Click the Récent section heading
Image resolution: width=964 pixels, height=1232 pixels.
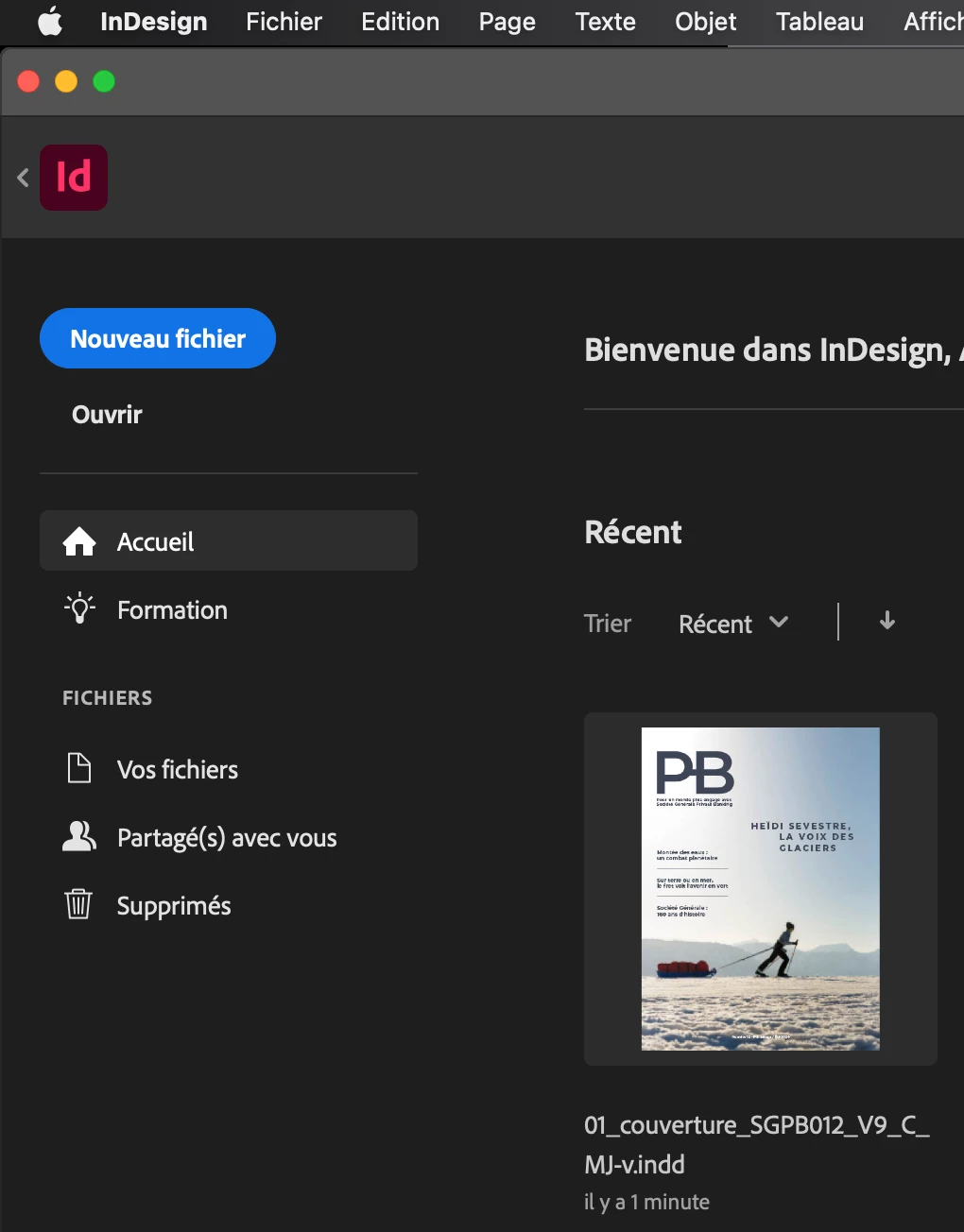(633, 532)
